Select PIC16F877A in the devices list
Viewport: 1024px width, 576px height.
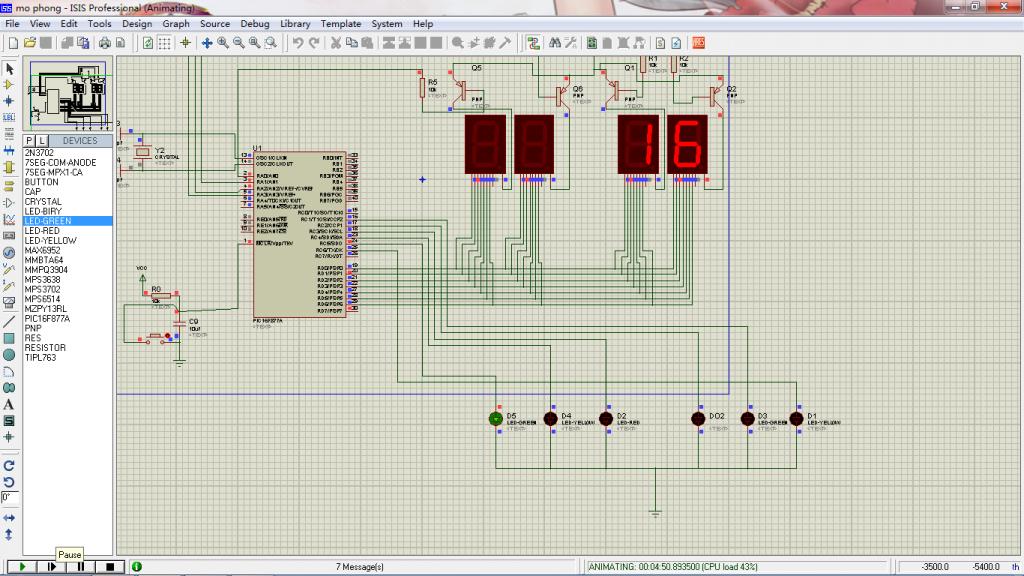[x=47, y=318]
